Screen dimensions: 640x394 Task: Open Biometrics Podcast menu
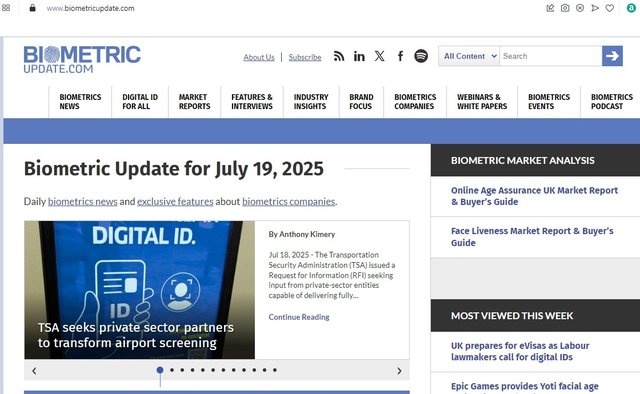[x=611, y=102]
